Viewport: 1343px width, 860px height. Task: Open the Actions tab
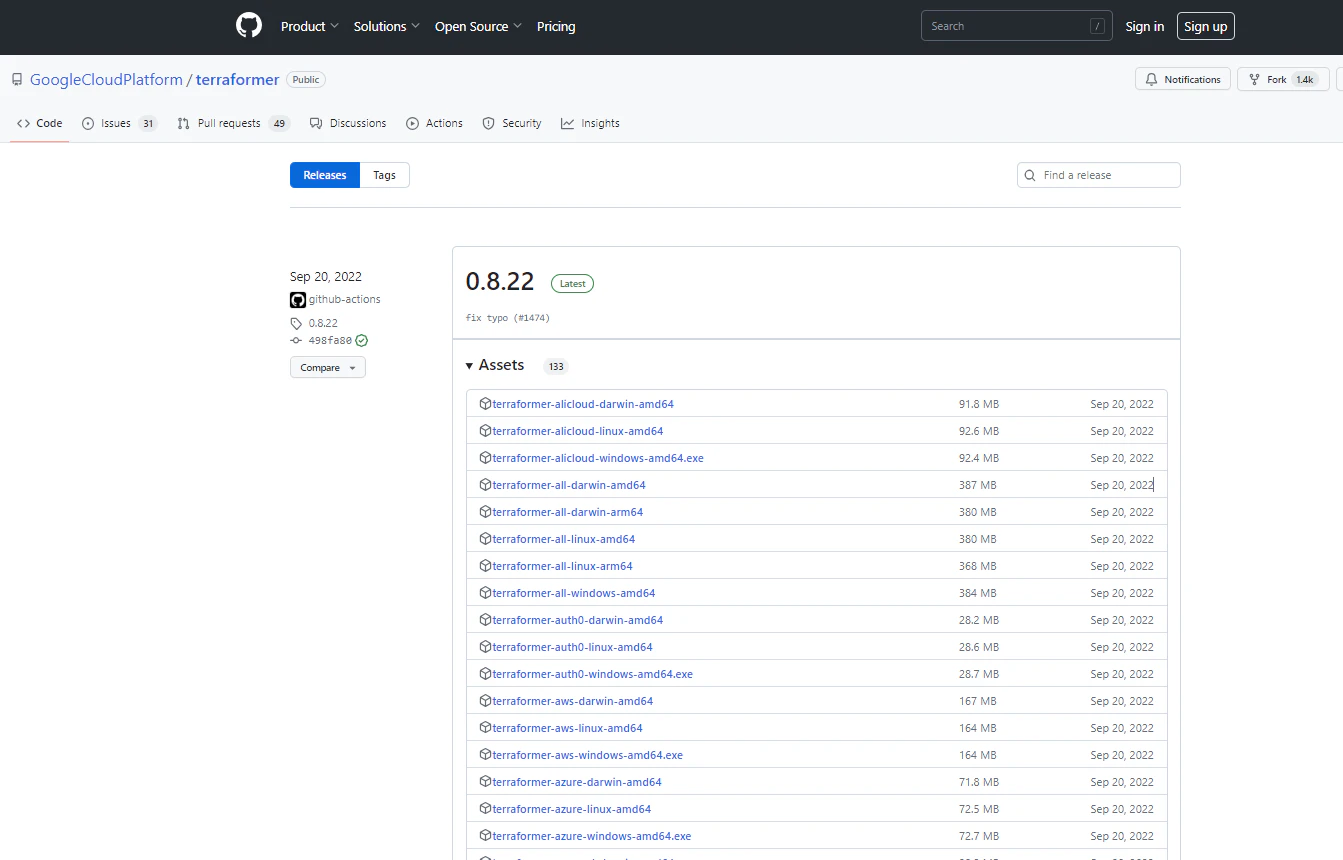(435, 124)
